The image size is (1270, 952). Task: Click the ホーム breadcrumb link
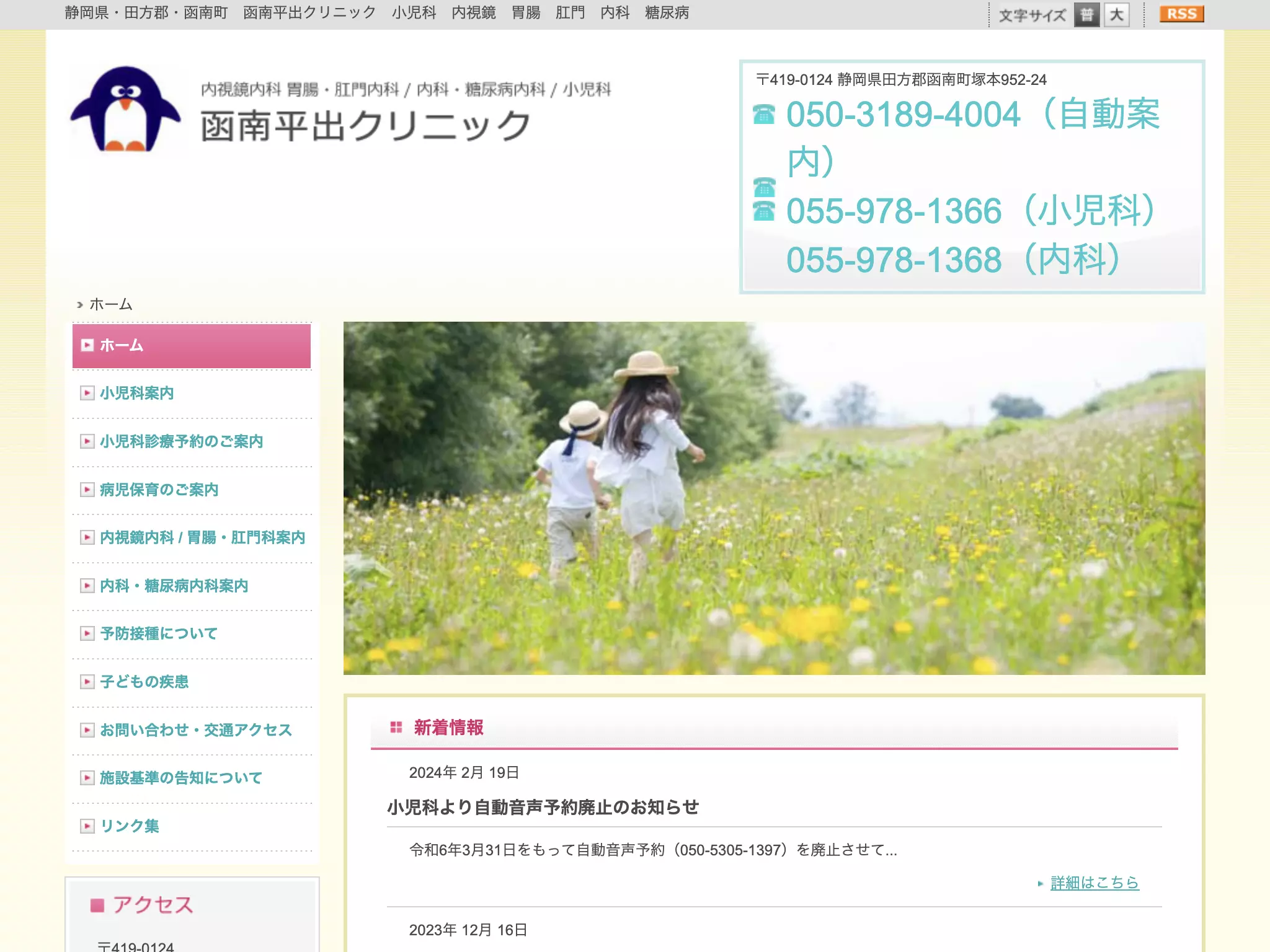tap(110, 304)
